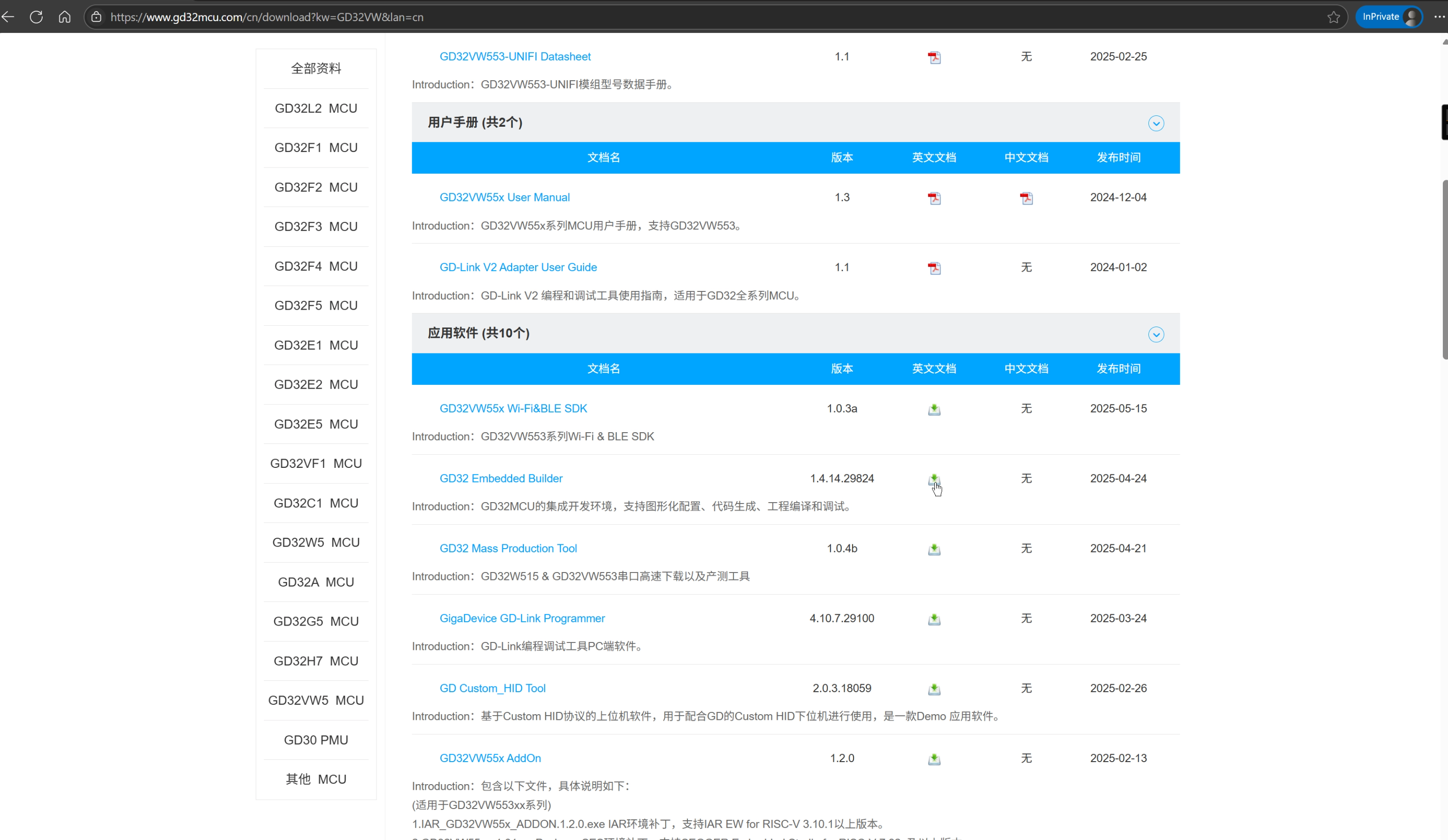The height and width of the screenshot is (840, 1448).
Task: Select GD32G5 MCU category
Action: coord(316,621)
